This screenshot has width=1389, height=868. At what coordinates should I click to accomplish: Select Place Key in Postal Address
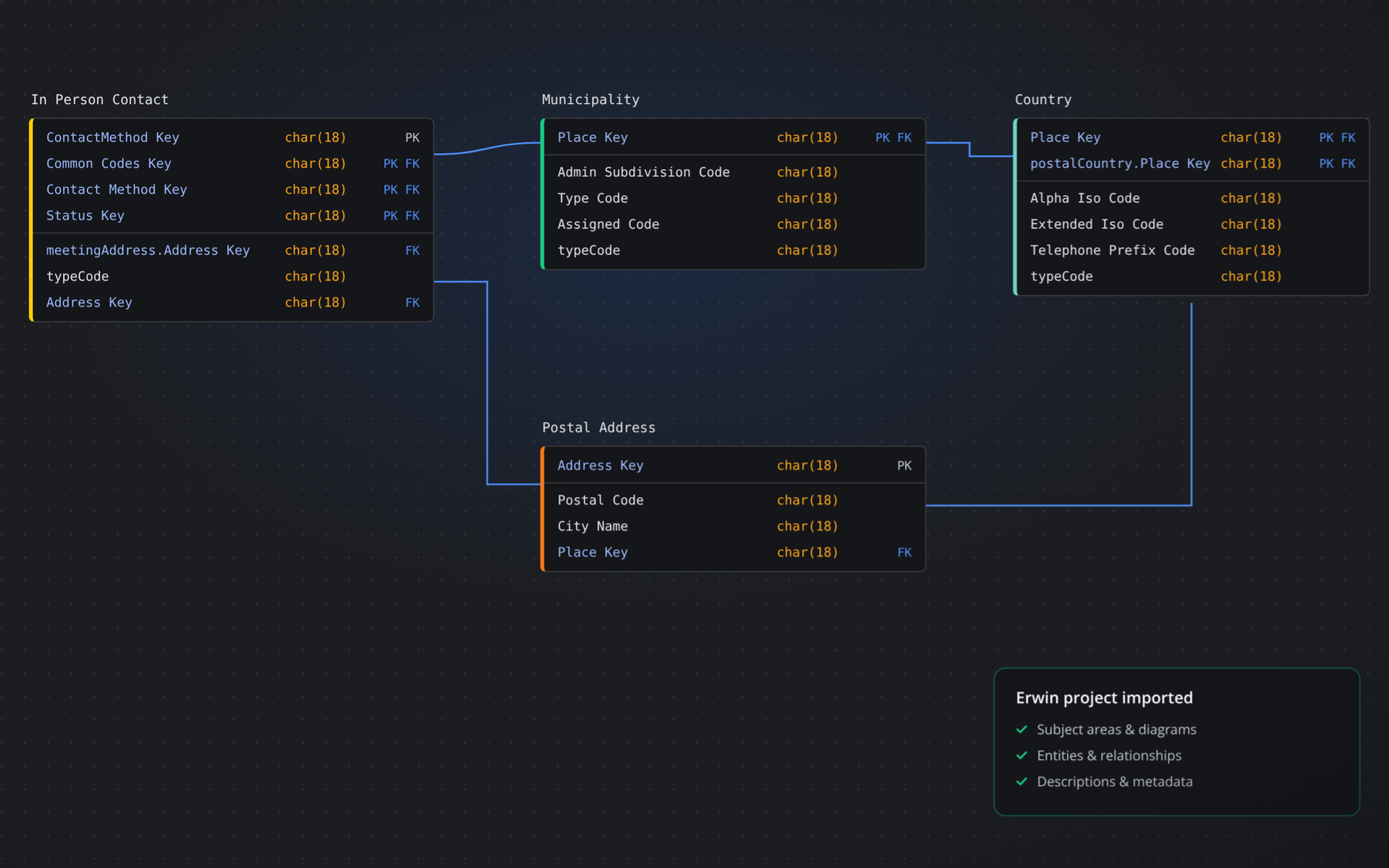[734, 552]
